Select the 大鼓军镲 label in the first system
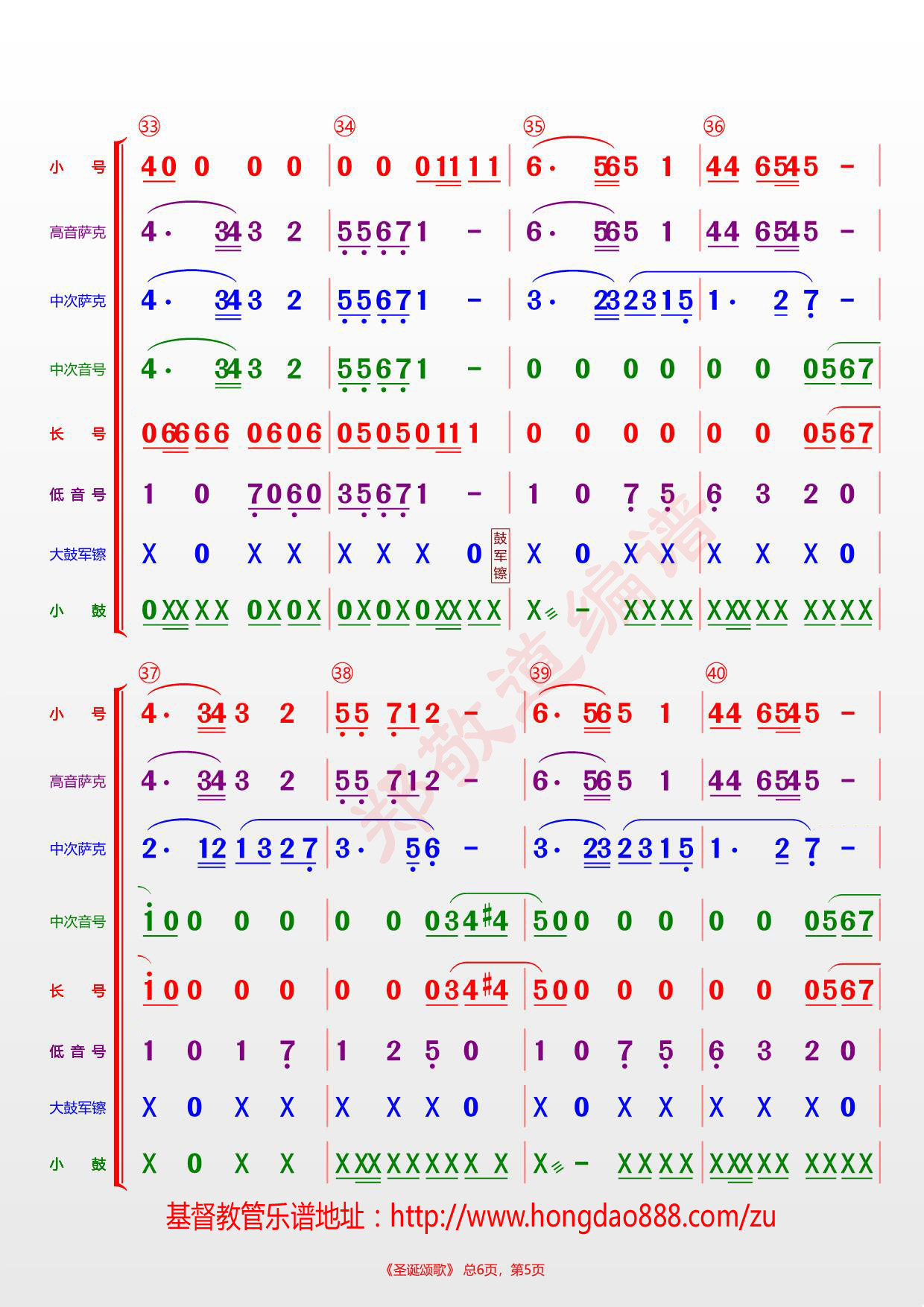Screen dimensions: 924x1307 click(x=77, y=554)
